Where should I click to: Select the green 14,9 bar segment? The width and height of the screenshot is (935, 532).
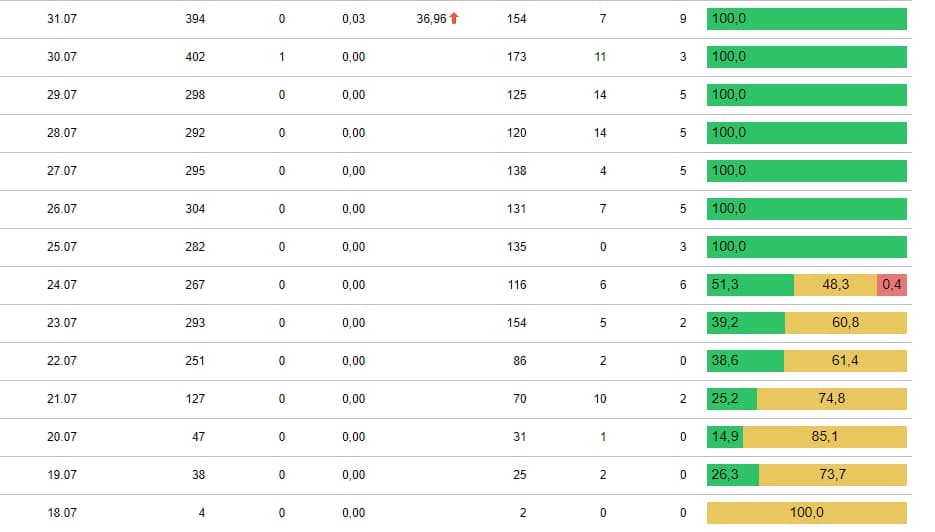coord(725,437)
